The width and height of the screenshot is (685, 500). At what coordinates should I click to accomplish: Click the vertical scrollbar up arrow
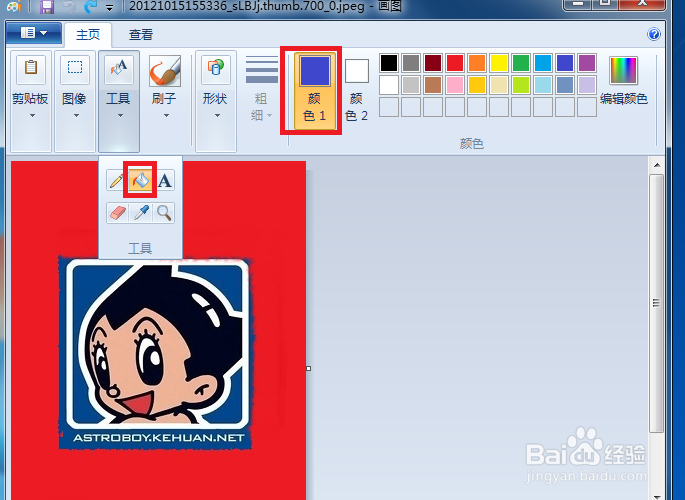point(657,165)
